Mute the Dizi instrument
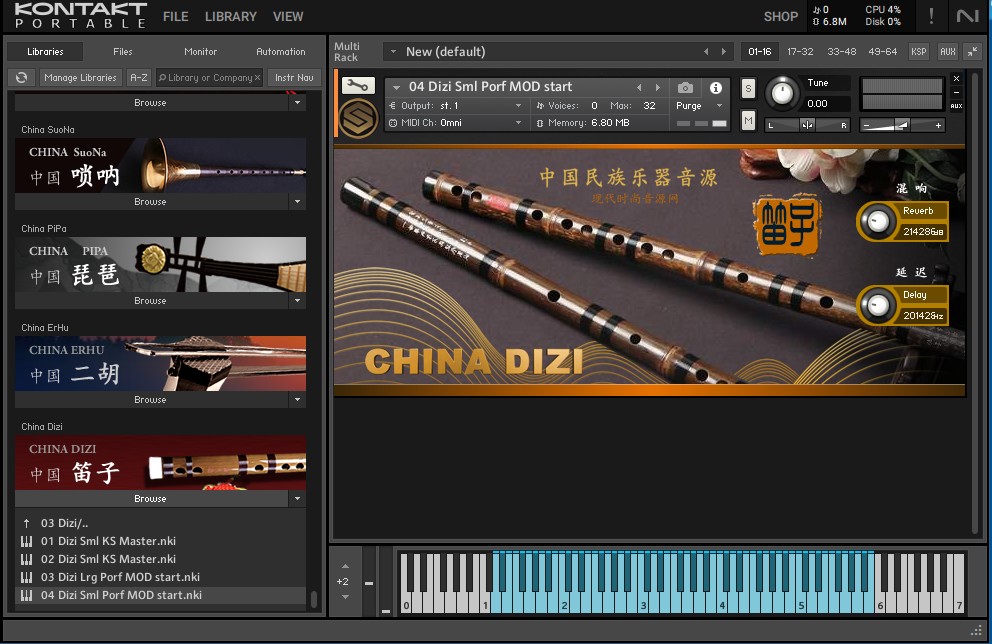This screenshot has width=992, height=644. coord(748,120)
